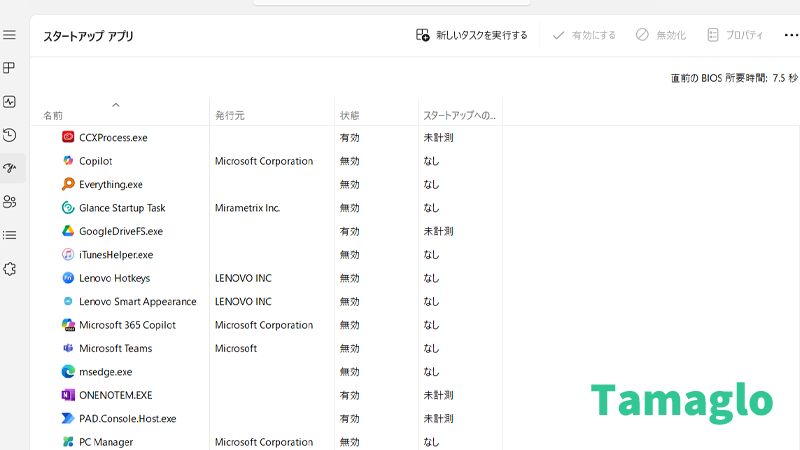Viewport: 800px width, 450px height.
Task: Select the PAD.Console.Host.exe row name
Action: [x=128, y=419]
